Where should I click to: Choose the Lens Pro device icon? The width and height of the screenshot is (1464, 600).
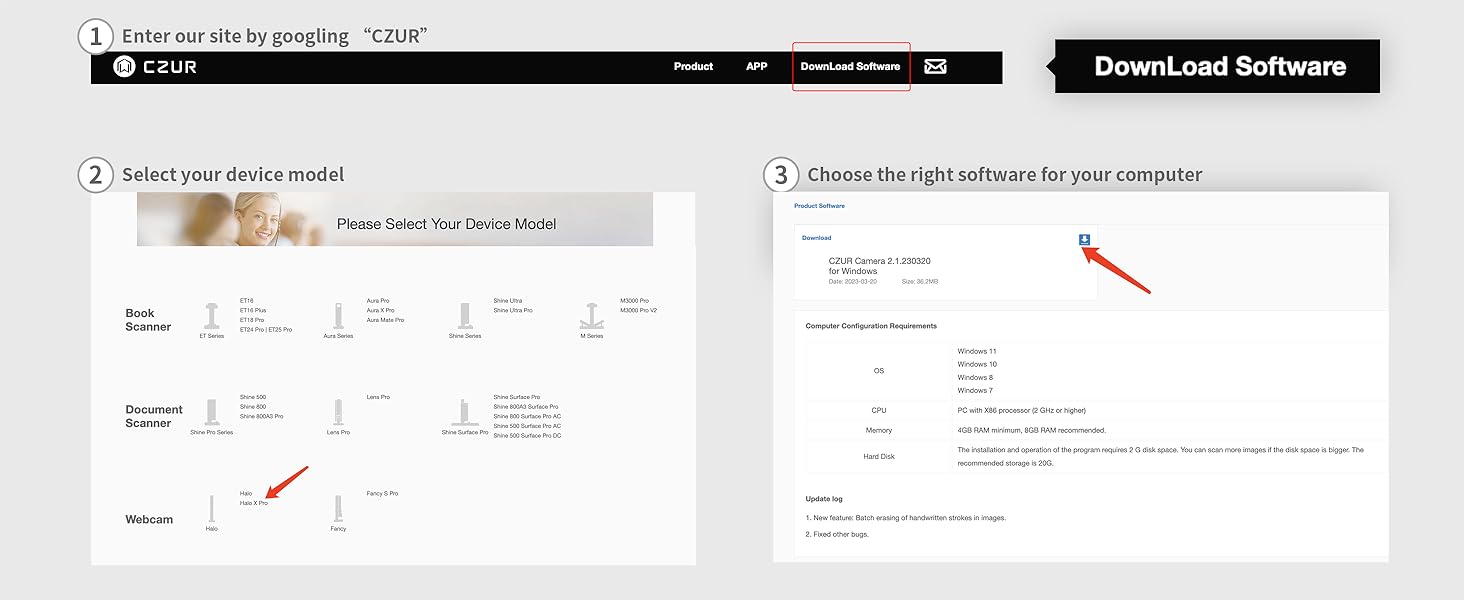[x=338, y=412]
